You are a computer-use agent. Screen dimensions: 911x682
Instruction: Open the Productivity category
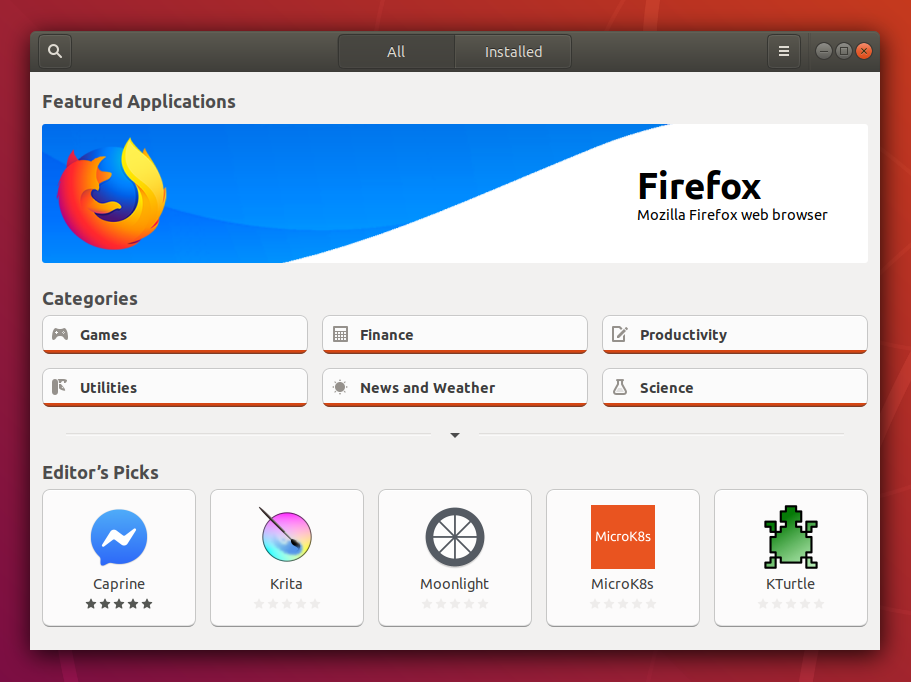tap(735, 335)
